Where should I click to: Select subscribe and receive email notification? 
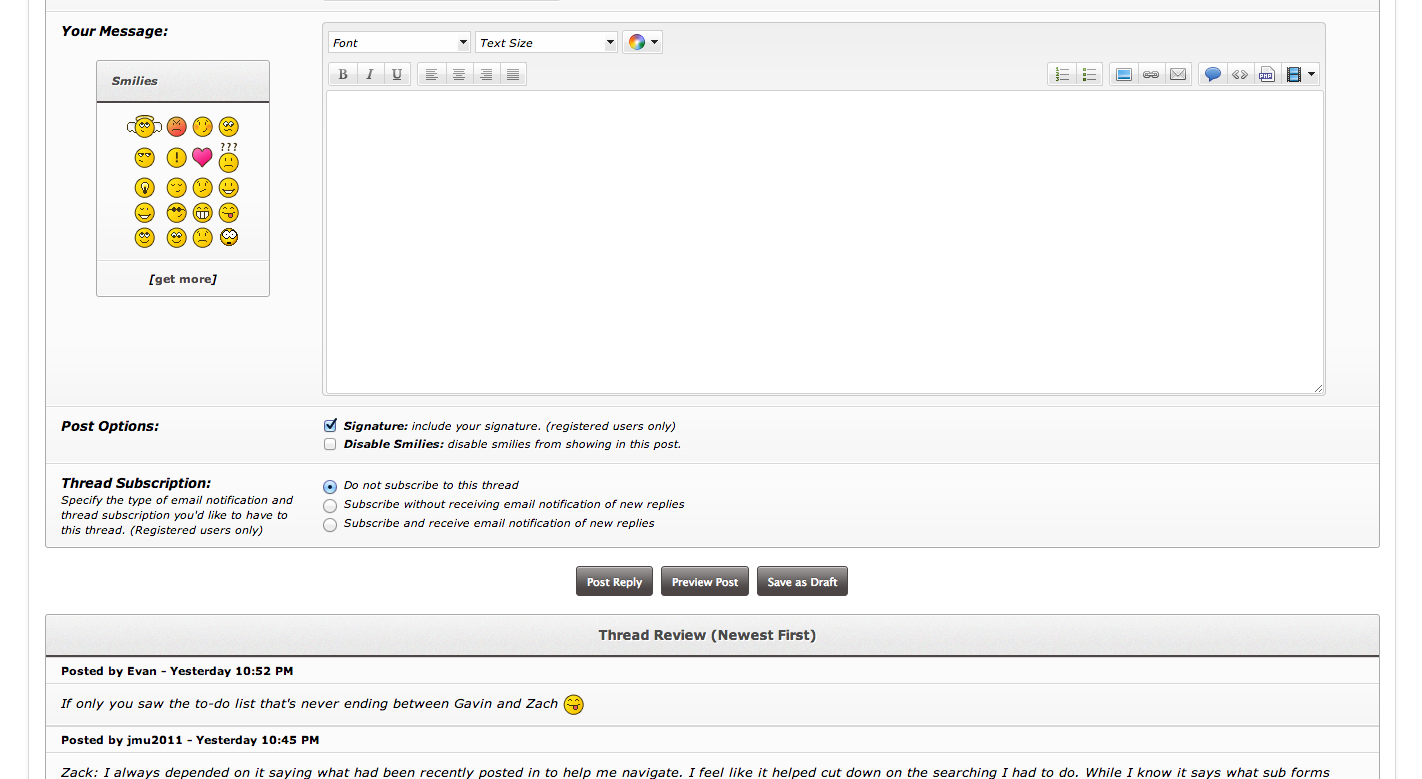pos(330,524)
